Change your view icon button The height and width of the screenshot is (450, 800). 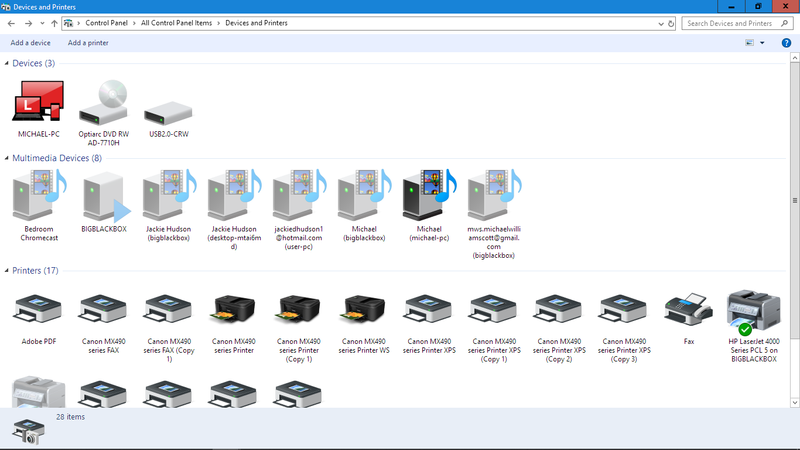tap(749, 43)
